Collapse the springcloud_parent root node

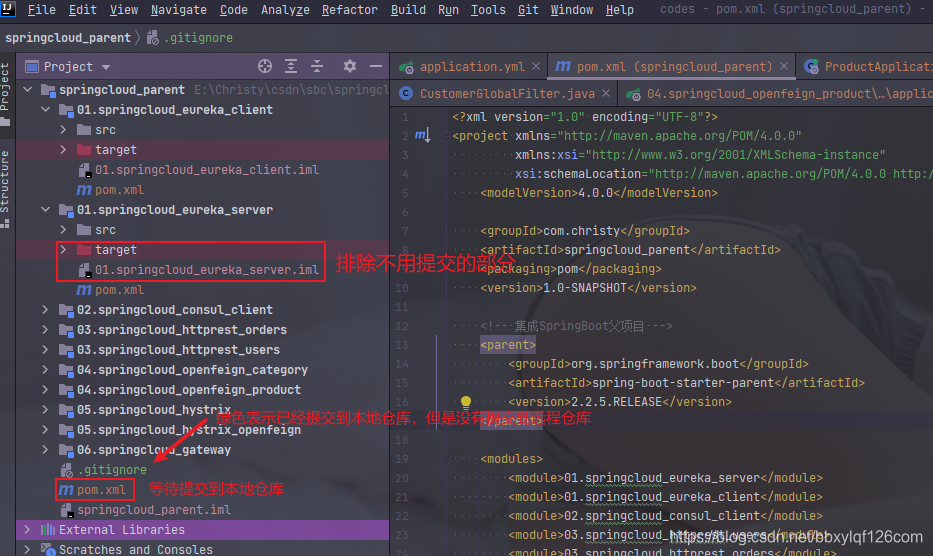[28, 89]
